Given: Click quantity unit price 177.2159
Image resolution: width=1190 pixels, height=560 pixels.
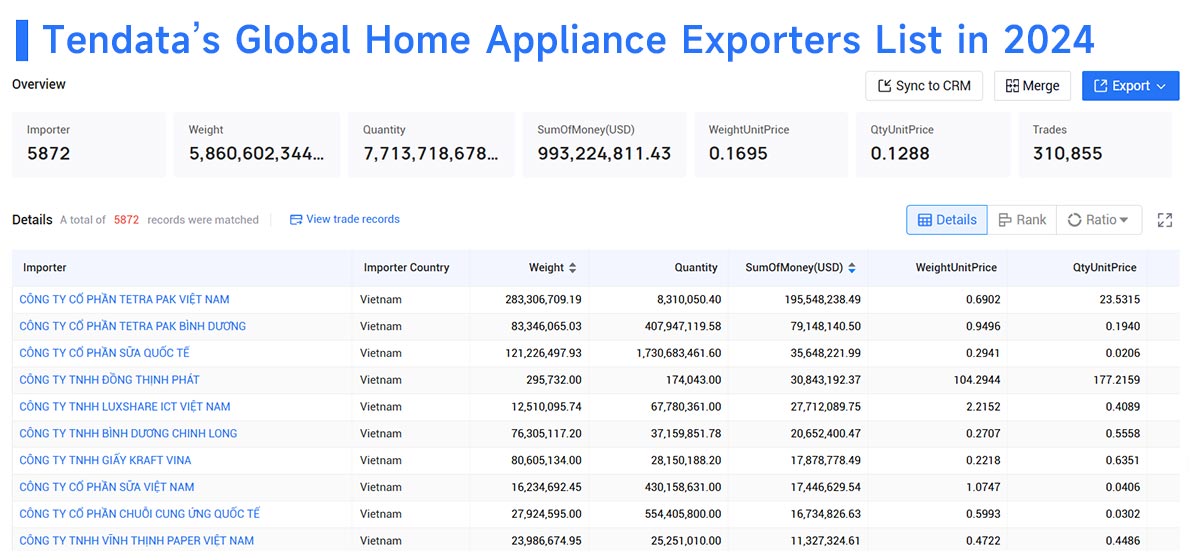Looking at the screenshot, I should 1115,379.
